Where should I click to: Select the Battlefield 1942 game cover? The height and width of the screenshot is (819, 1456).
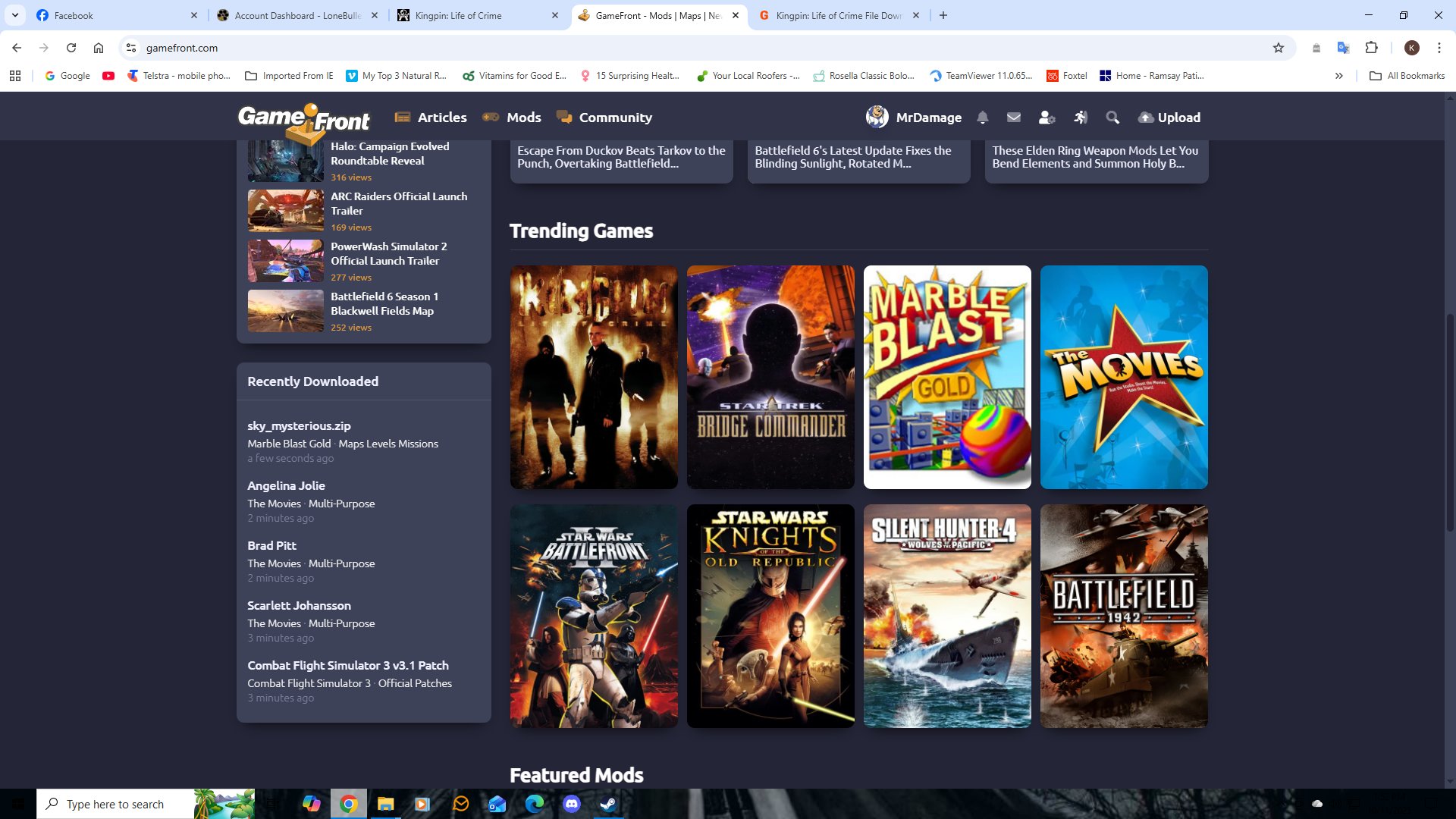[x=1123, y=616]
